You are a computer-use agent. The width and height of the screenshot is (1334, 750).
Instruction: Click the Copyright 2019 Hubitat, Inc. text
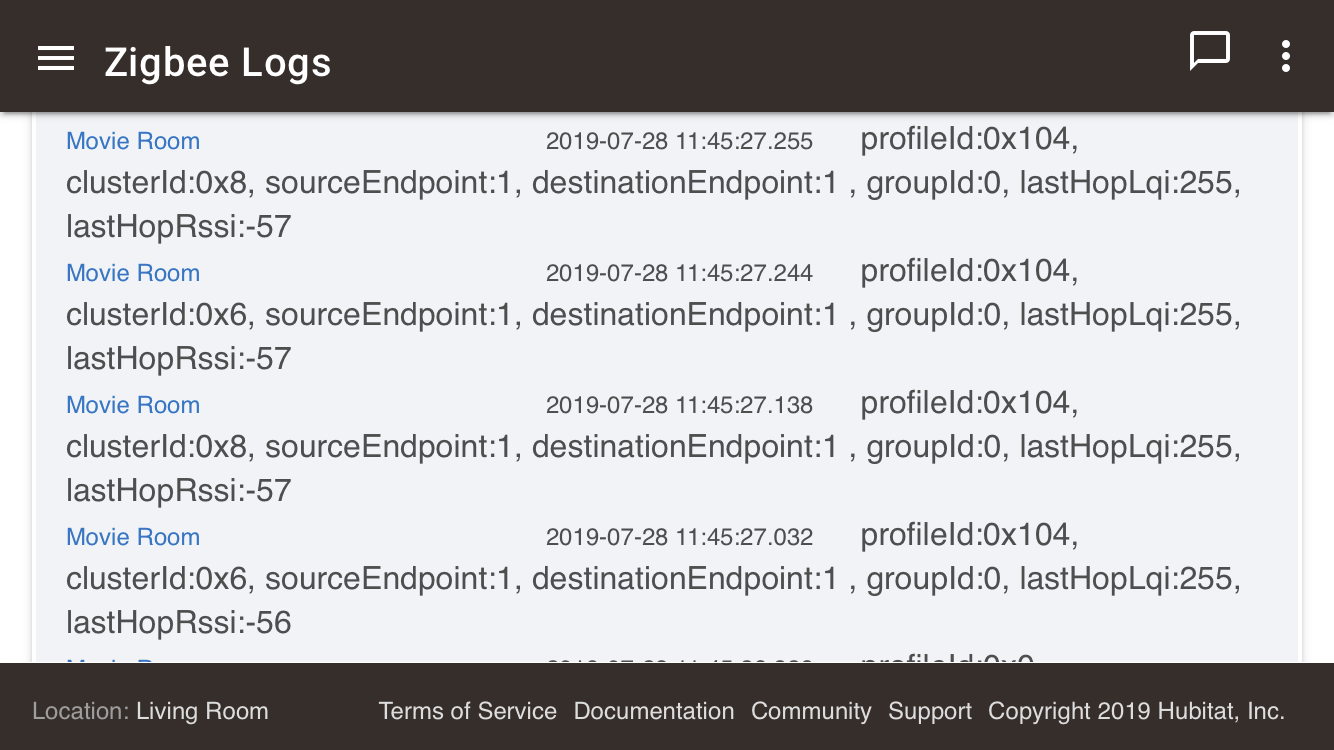click(1136, 711)
